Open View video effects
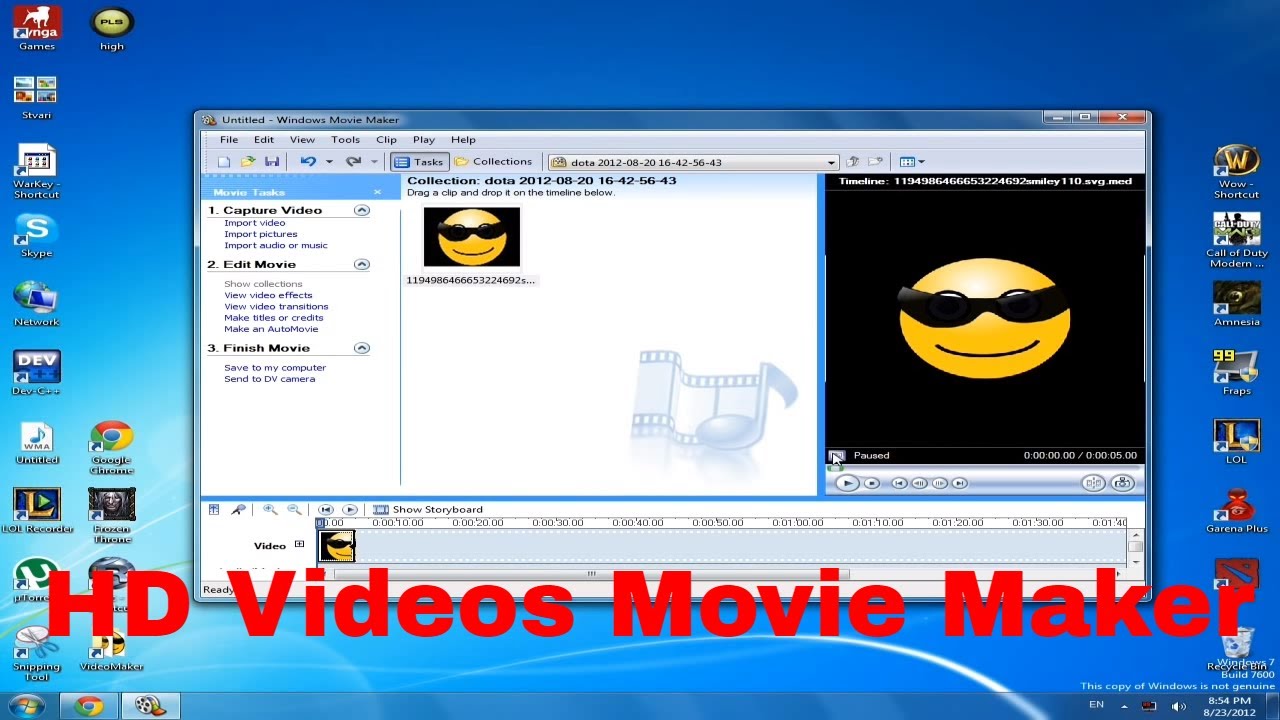 pos(268,295)
